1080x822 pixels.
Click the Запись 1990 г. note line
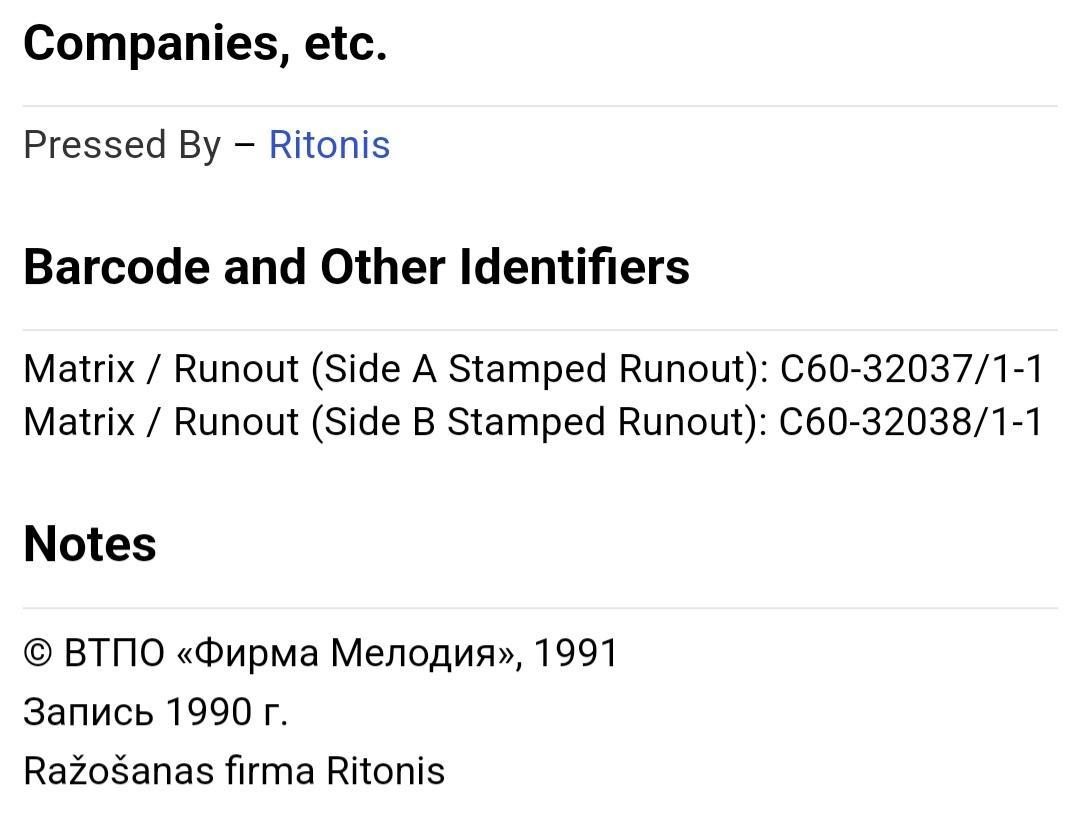[156, 712]
